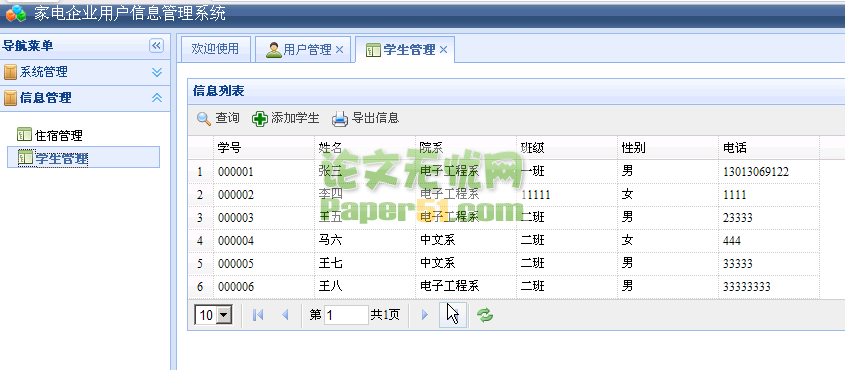Go to next page arrow icon
The height and width of the screenshot is (370, 845).
pyautogui.click(x=425, y=315)
